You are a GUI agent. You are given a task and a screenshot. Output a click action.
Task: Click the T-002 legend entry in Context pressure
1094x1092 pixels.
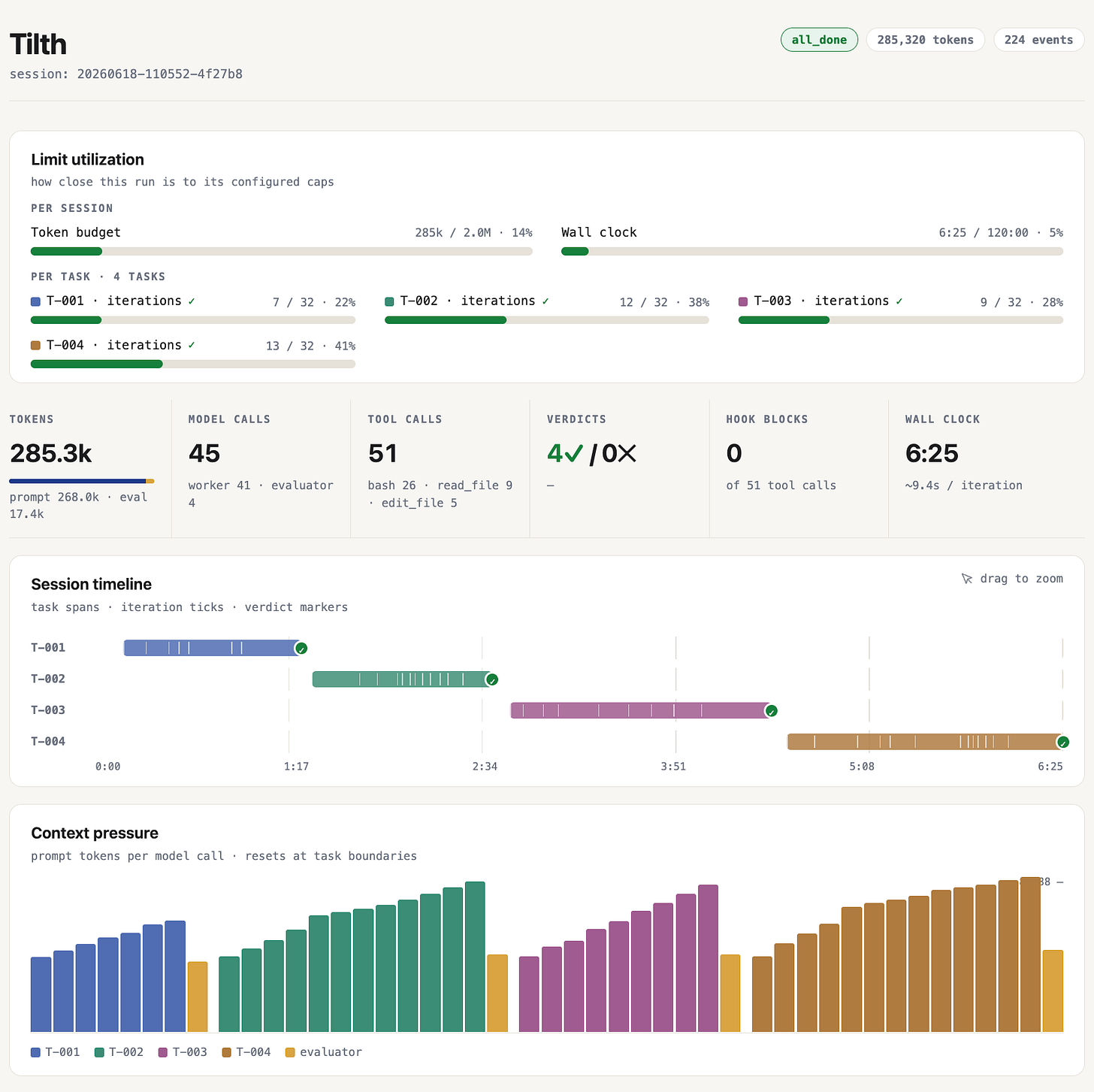tap(119, 1052)
